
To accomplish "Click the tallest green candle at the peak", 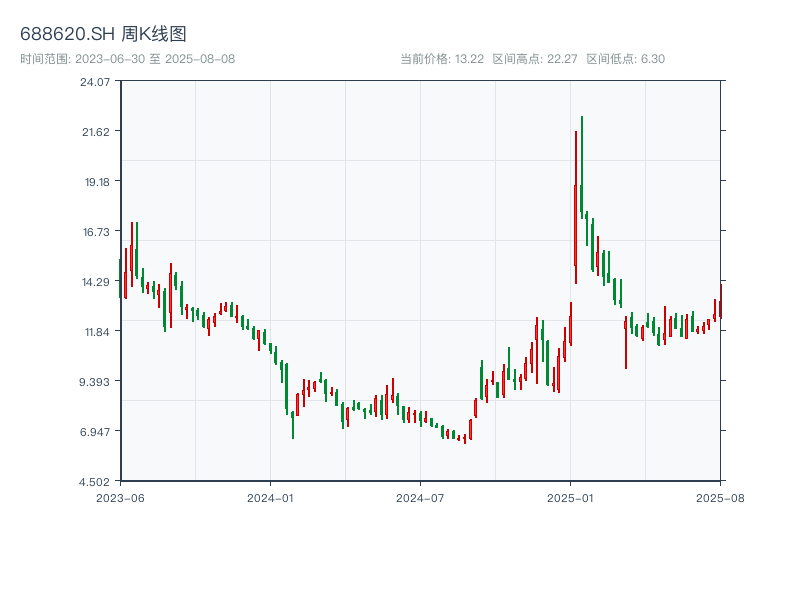I will pos(582,170).
